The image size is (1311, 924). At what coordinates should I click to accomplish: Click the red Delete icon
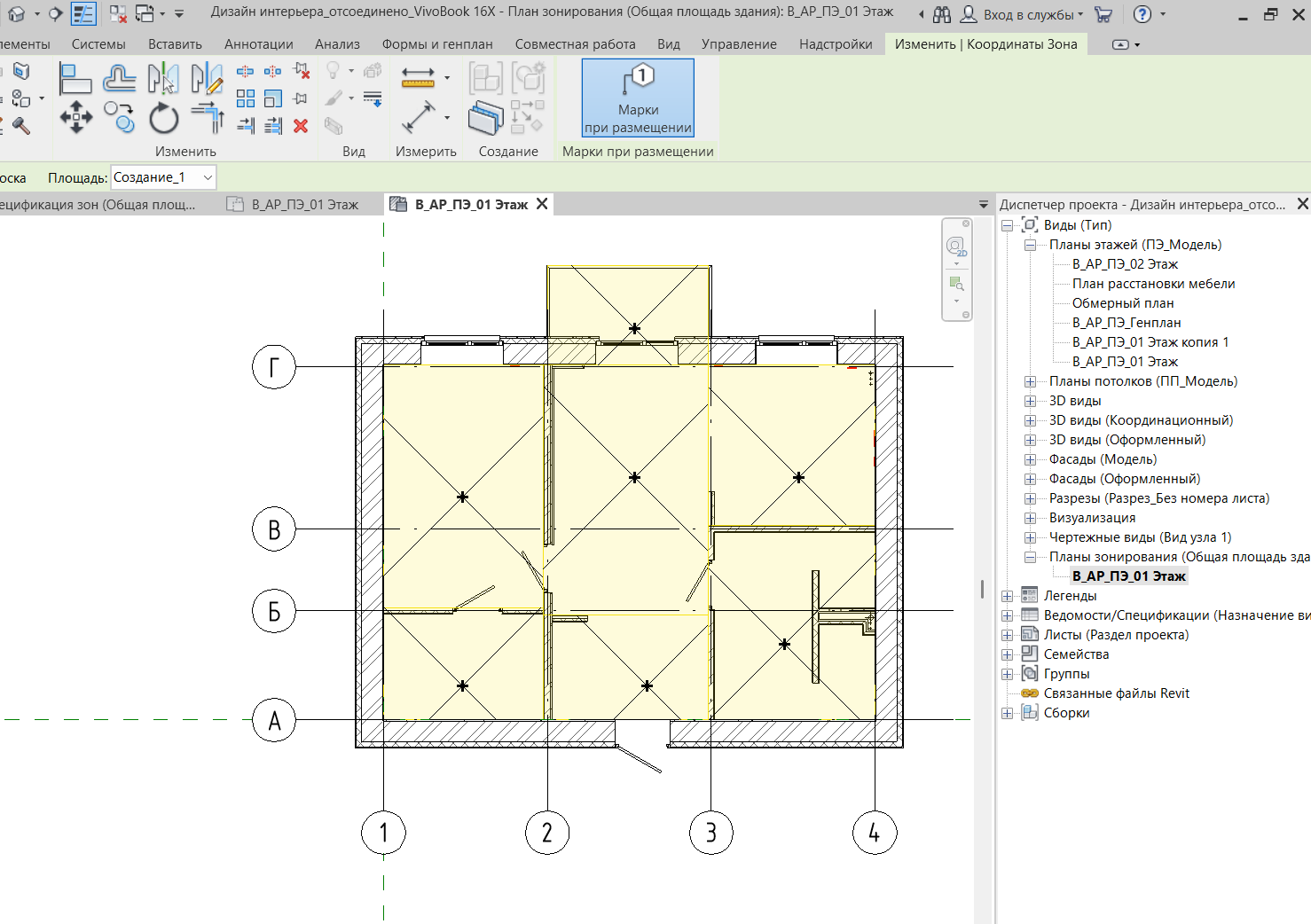click(302, 126)
